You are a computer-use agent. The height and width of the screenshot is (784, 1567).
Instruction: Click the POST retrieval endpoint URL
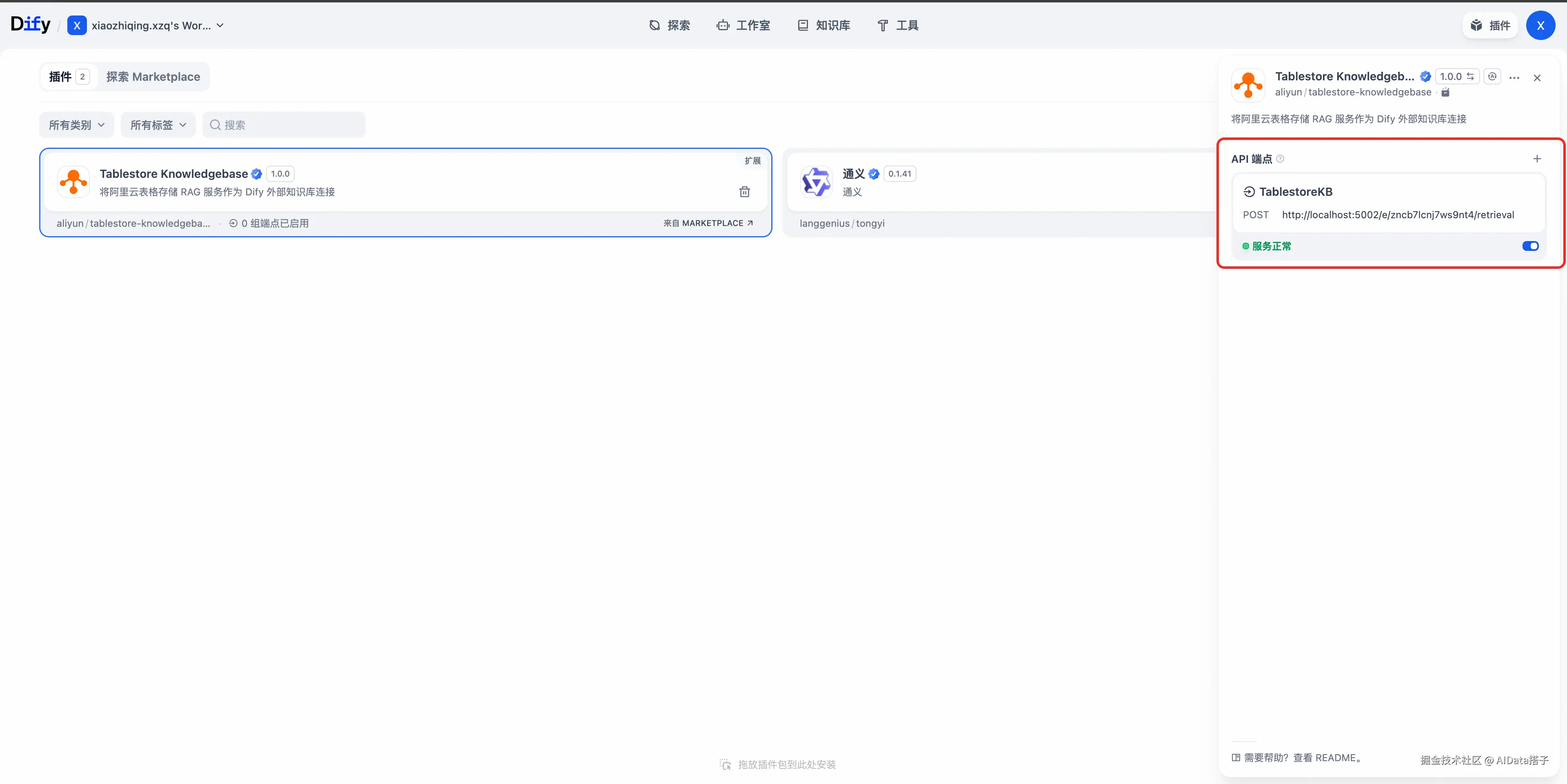(x=1398, y=215)
